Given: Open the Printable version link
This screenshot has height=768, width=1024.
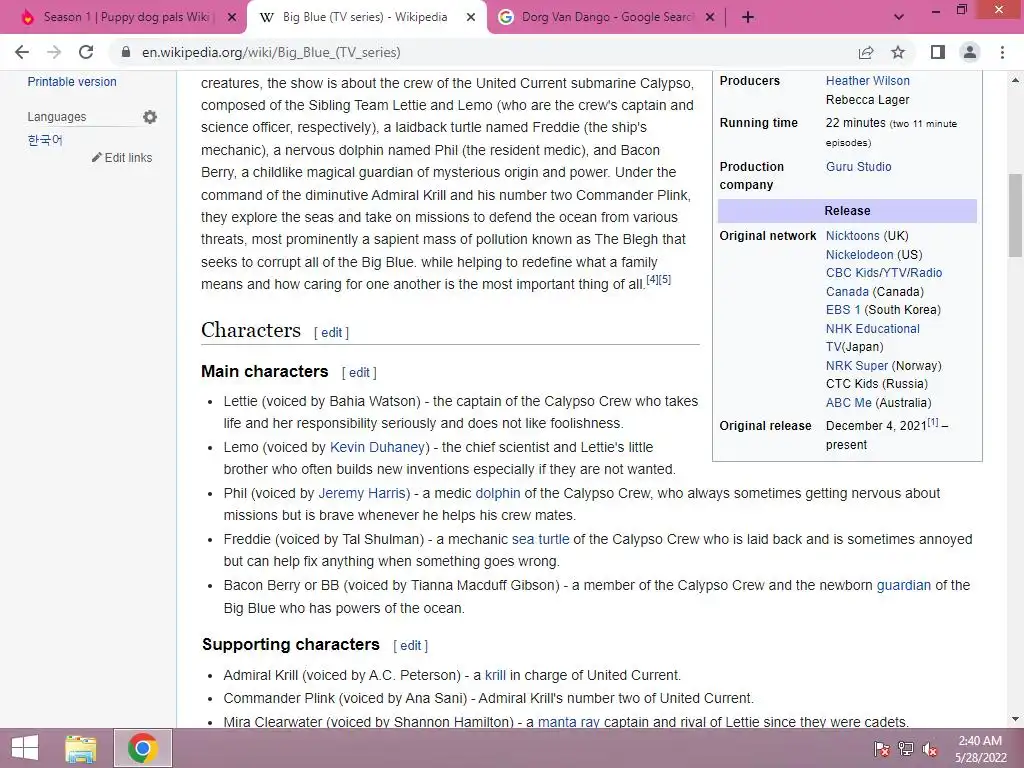Looking at the screenshot, I should pos(72,82).
